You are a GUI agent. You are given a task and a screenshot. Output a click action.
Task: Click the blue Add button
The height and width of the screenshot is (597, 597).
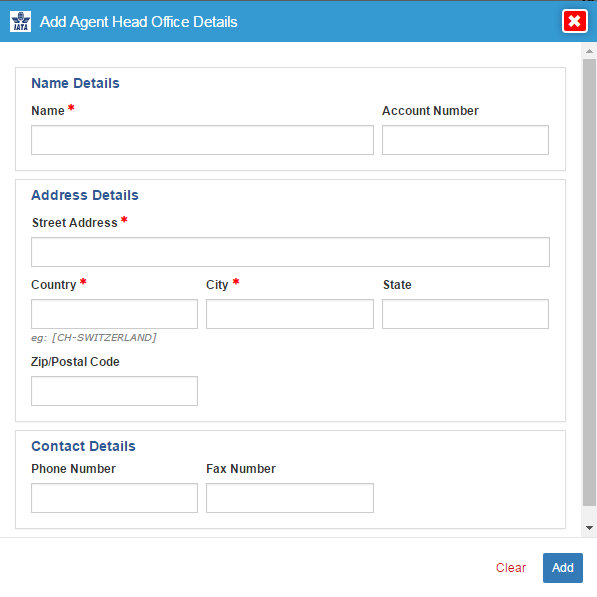(x=563, y=568)
